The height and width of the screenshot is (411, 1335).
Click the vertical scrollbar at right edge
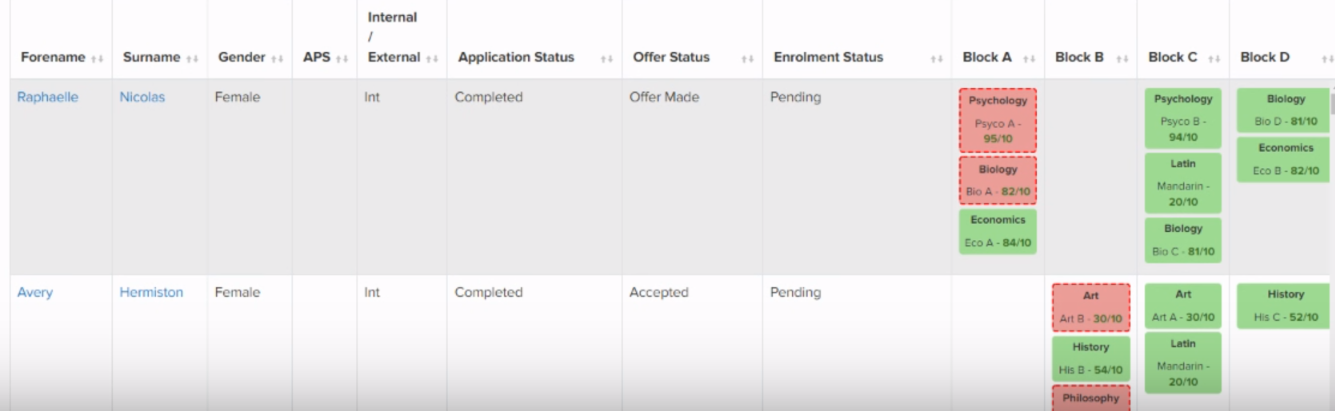pyautogui.click(x=1331, y=105)
